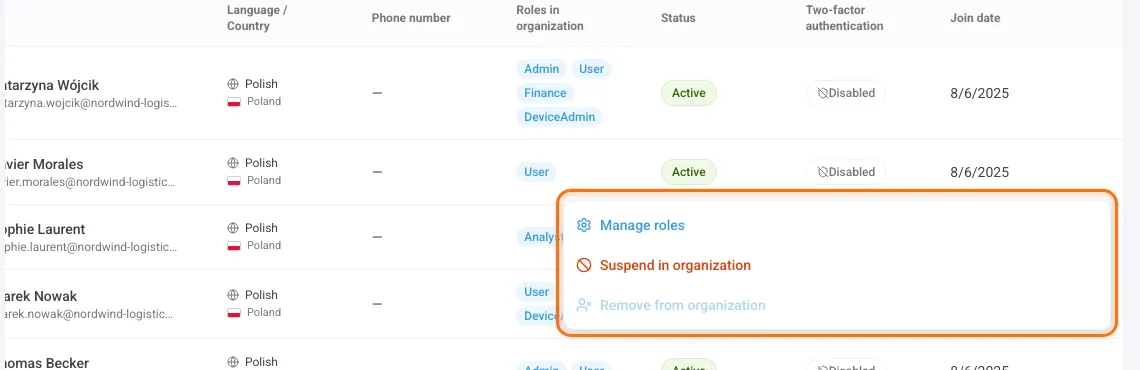Click the Join date column header
Image resolution: width=1140 pixels, height=370 pixels.
[x=975, y=18]
